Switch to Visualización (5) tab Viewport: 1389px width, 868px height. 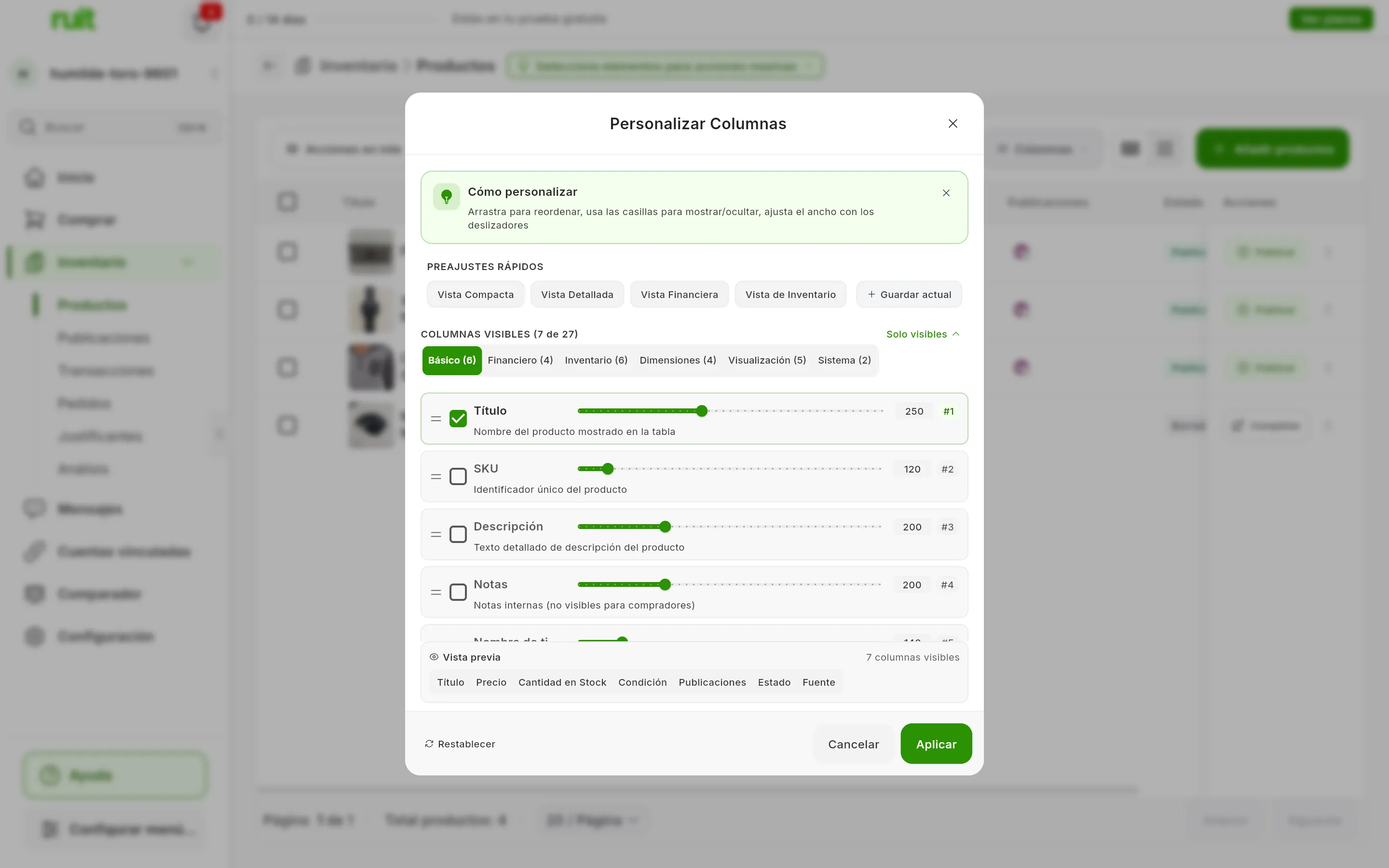click(767, 360)
